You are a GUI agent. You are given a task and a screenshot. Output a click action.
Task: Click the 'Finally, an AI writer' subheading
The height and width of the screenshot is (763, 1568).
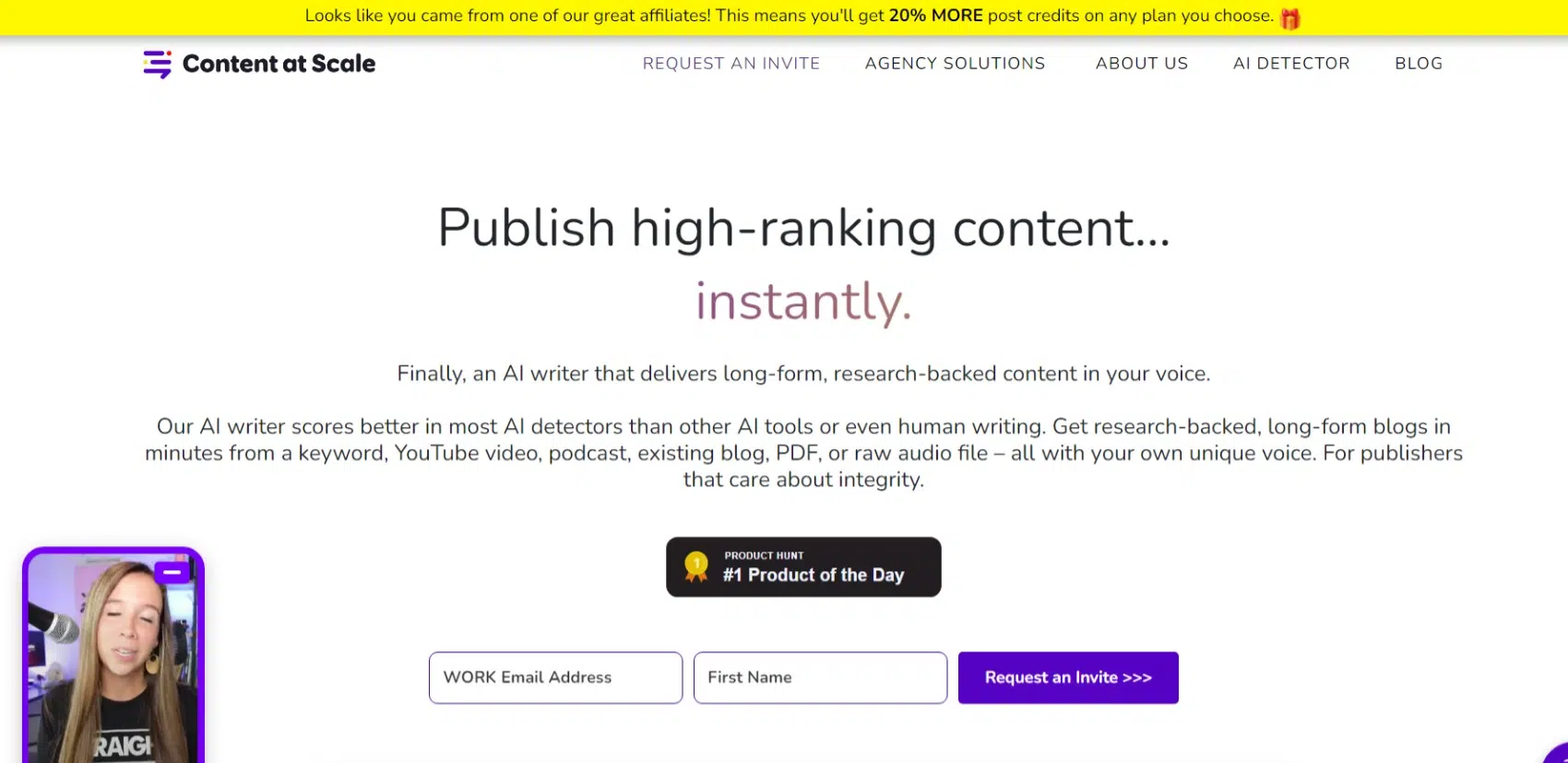(x=803, y=374)
